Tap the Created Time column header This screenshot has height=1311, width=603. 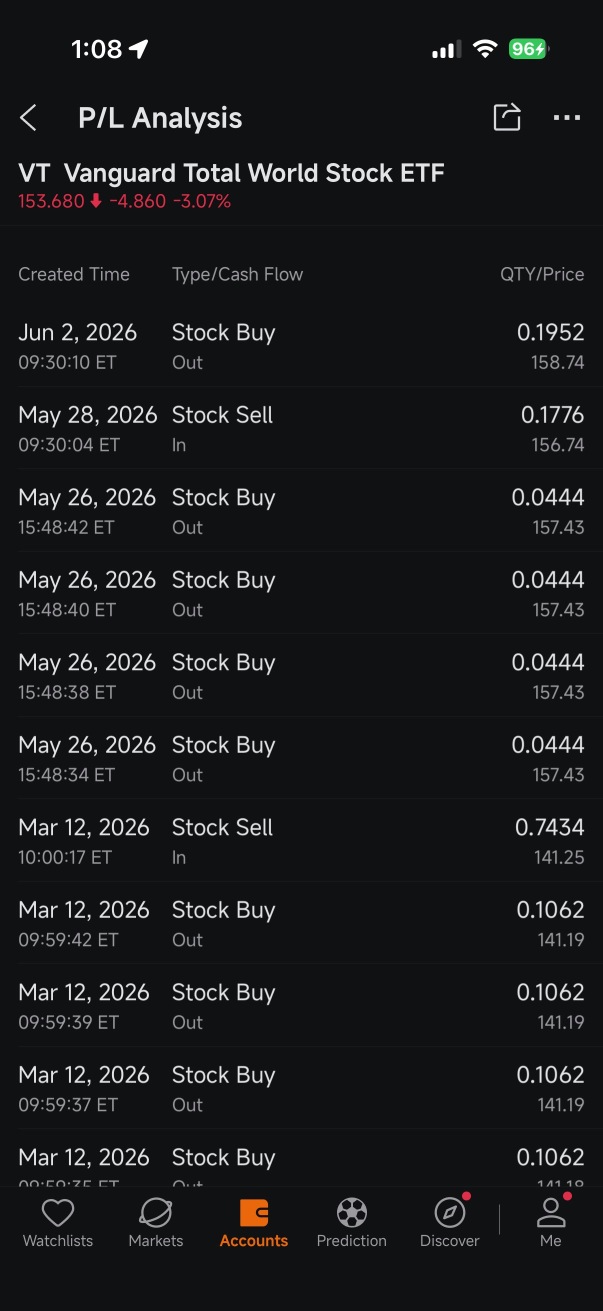click(x=74, y=274)
